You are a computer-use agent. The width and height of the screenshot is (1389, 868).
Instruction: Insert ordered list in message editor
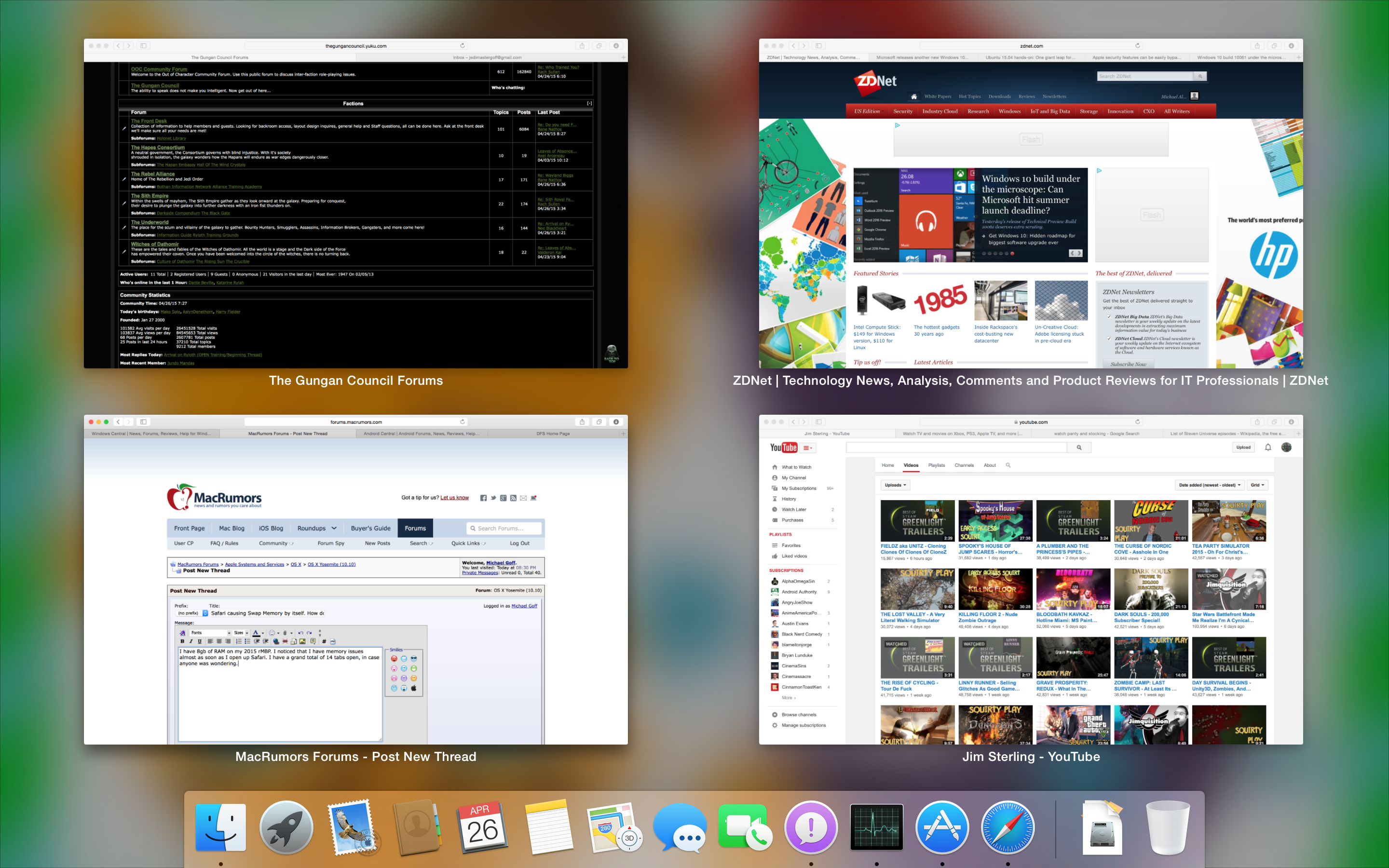point(239,642)
